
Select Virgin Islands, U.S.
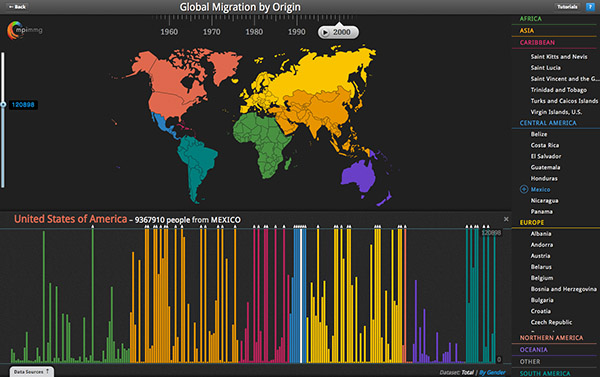(556, 112)
